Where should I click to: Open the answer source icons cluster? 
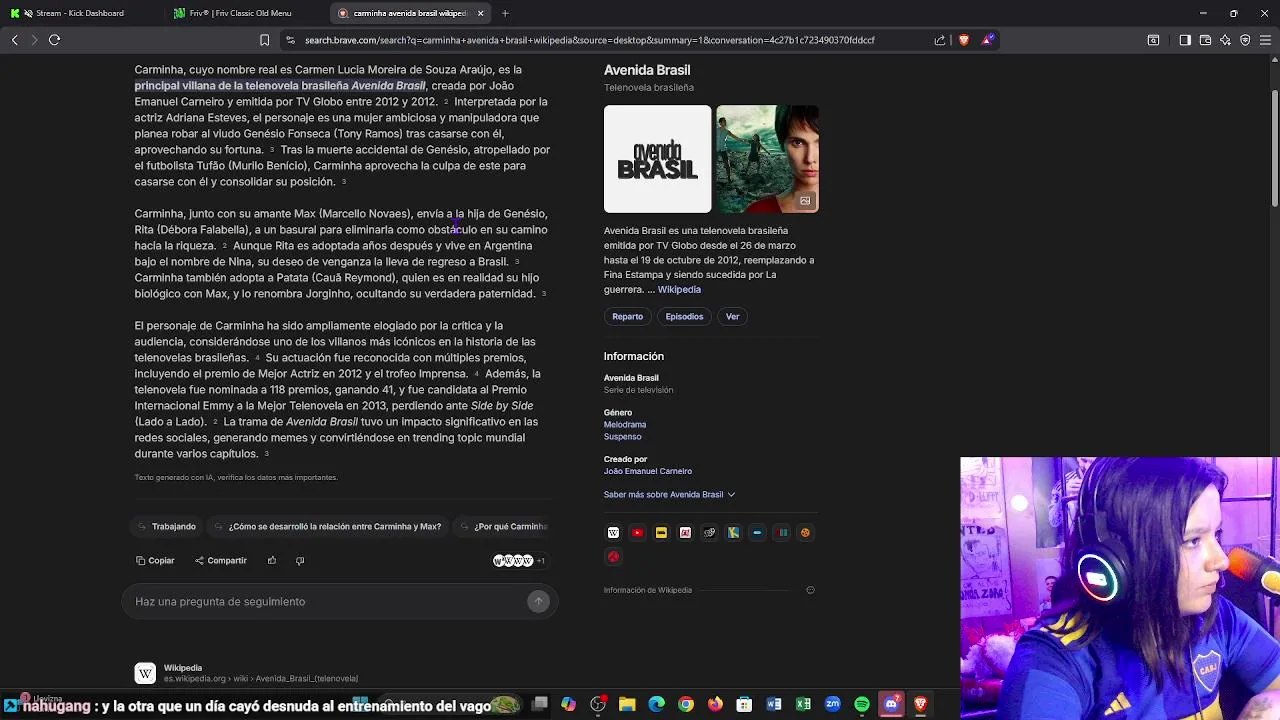coord(519,561)
